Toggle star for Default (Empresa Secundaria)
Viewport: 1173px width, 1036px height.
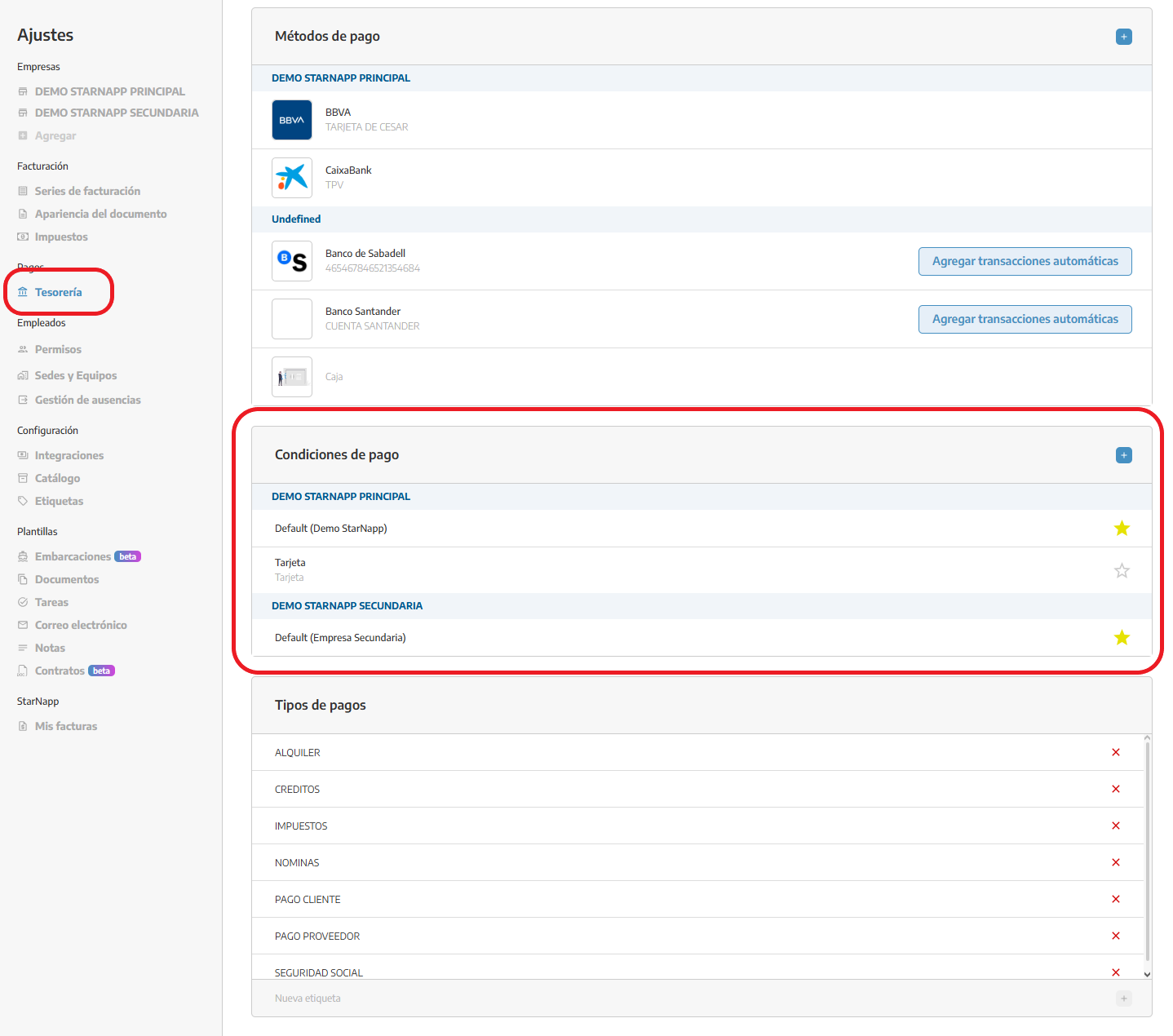[x=1122, y=638]
